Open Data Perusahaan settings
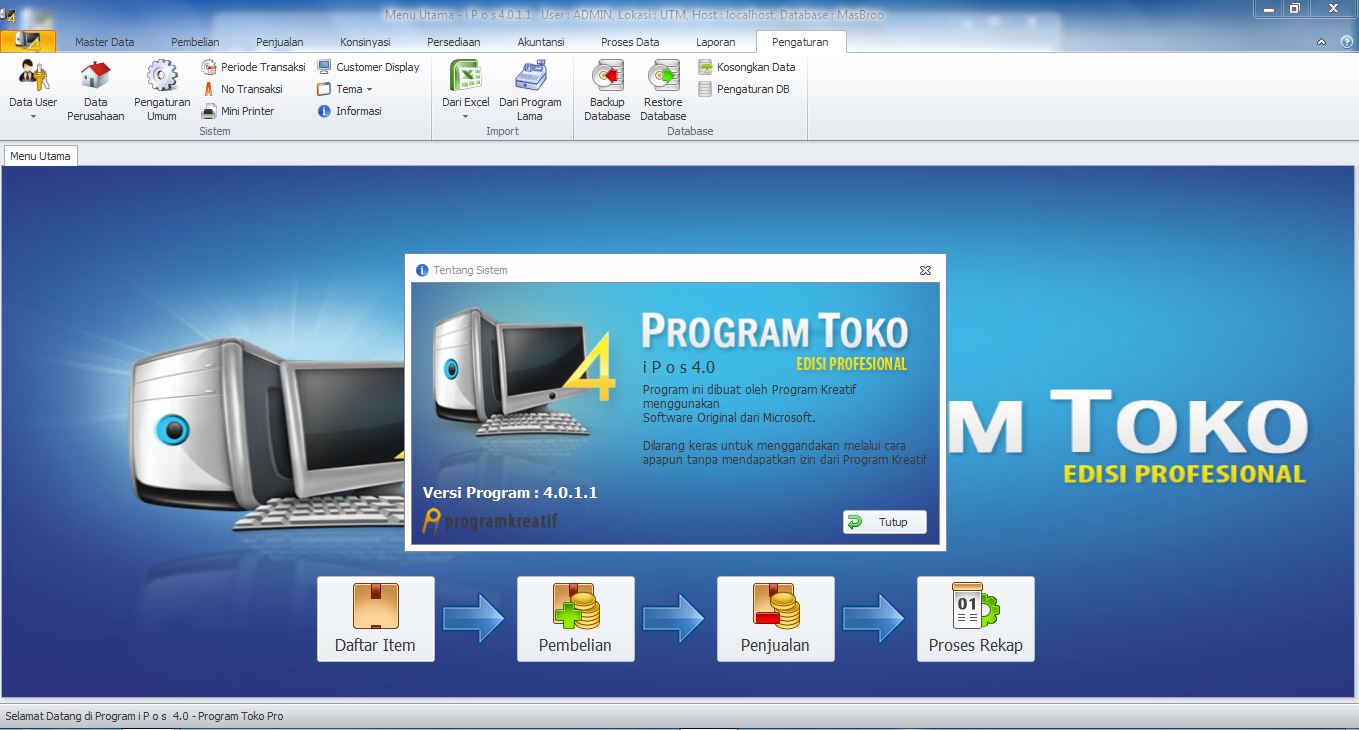Screen dimensions: 1359x730 coord(95,88)
